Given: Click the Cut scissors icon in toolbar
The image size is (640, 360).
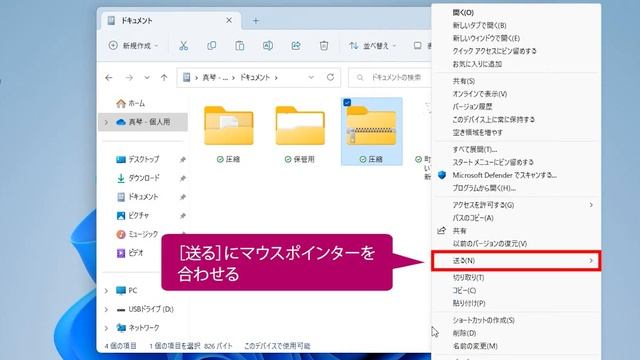Looking at the screenshot, I should pyautogui.click(x=184, y=46).
